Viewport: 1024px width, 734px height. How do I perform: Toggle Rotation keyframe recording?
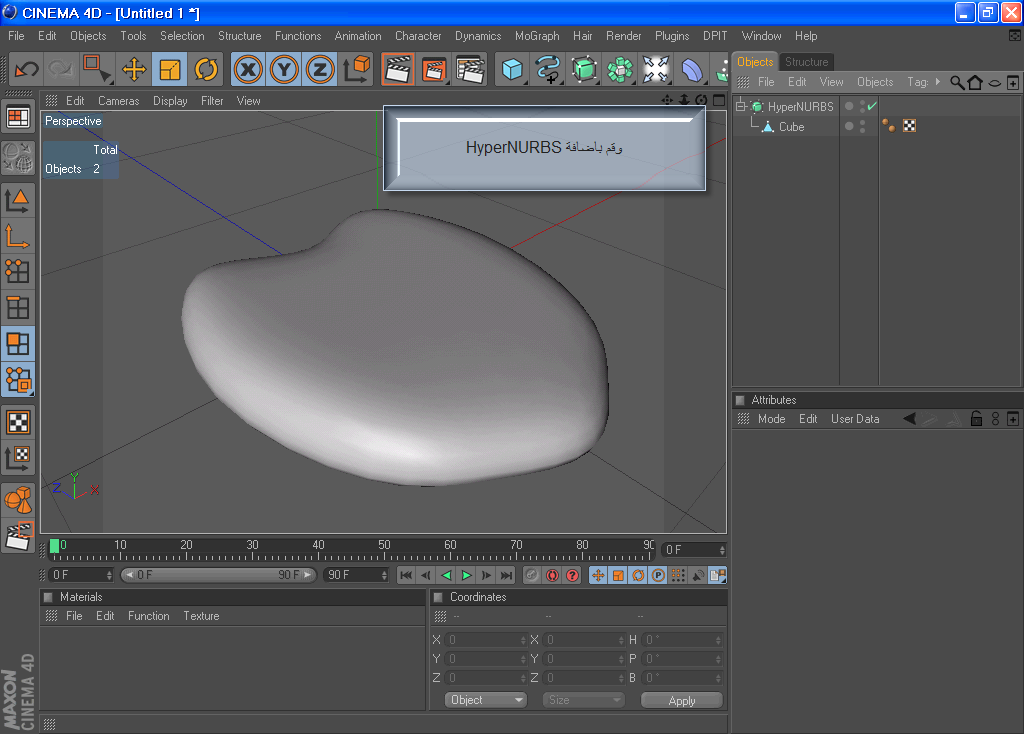click(x=638, y=575)
